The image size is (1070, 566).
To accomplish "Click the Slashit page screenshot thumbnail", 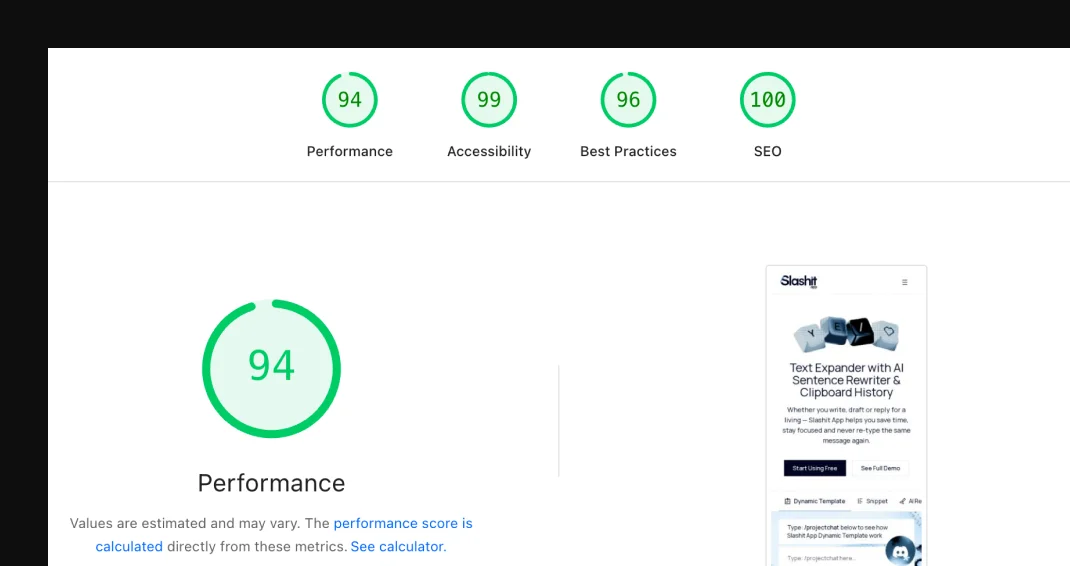I will (x=846, y=416).
